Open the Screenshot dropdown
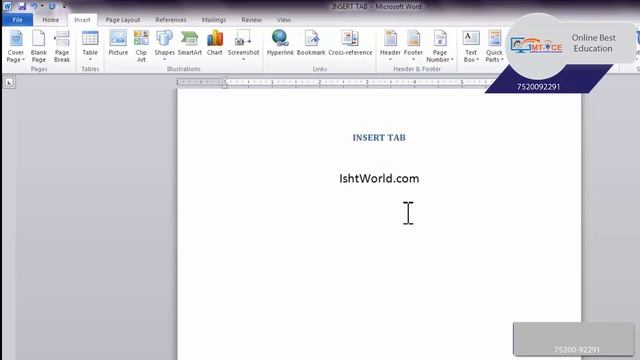Image resolution: width=640 pixels, height=360 pixels. (x=243, y=46)
